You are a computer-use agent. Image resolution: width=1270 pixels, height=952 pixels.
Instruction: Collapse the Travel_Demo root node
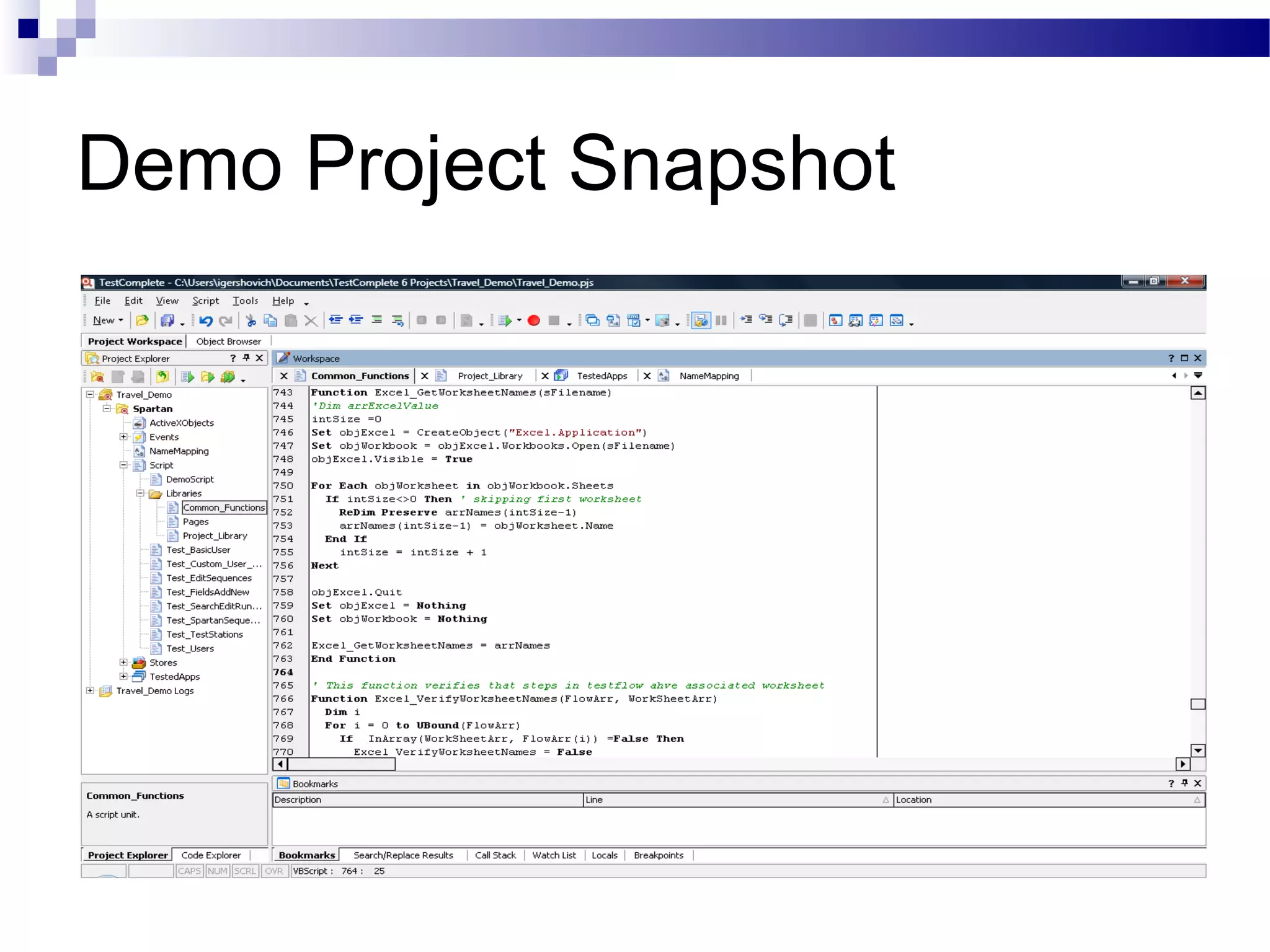pos(90,394)
